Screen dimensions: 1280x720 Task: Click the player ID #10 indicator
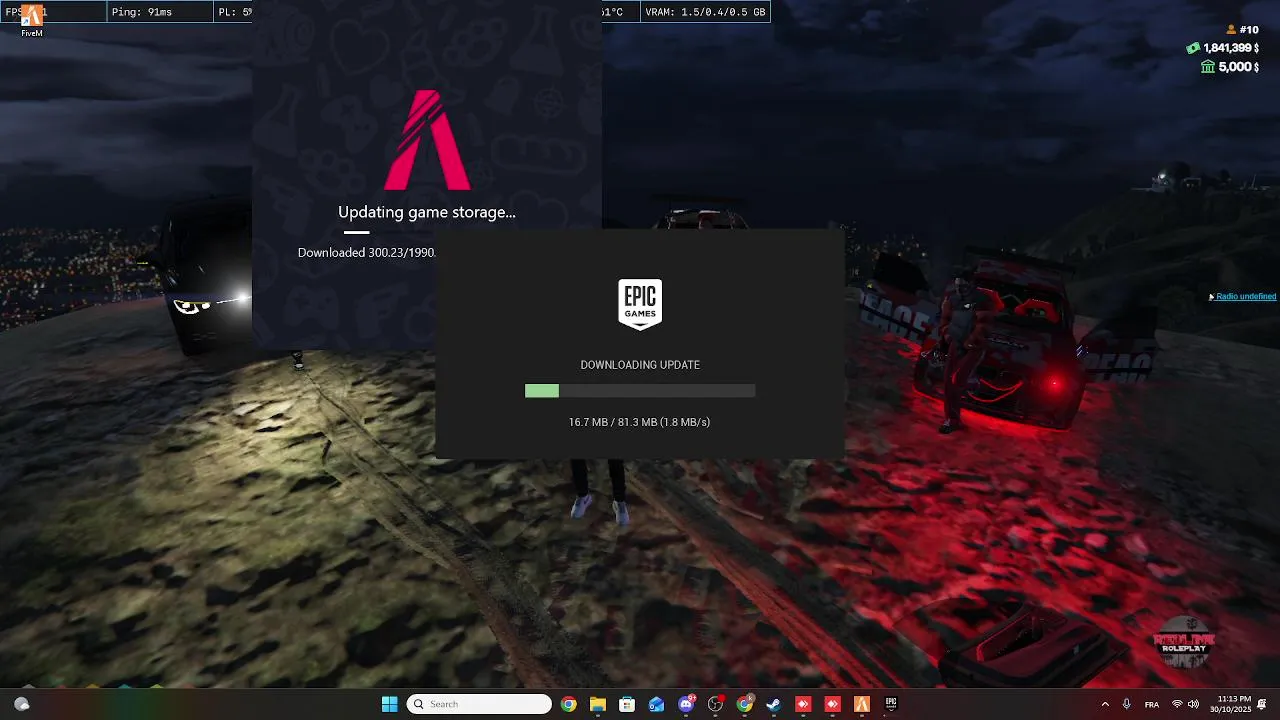pos(1249,30)
